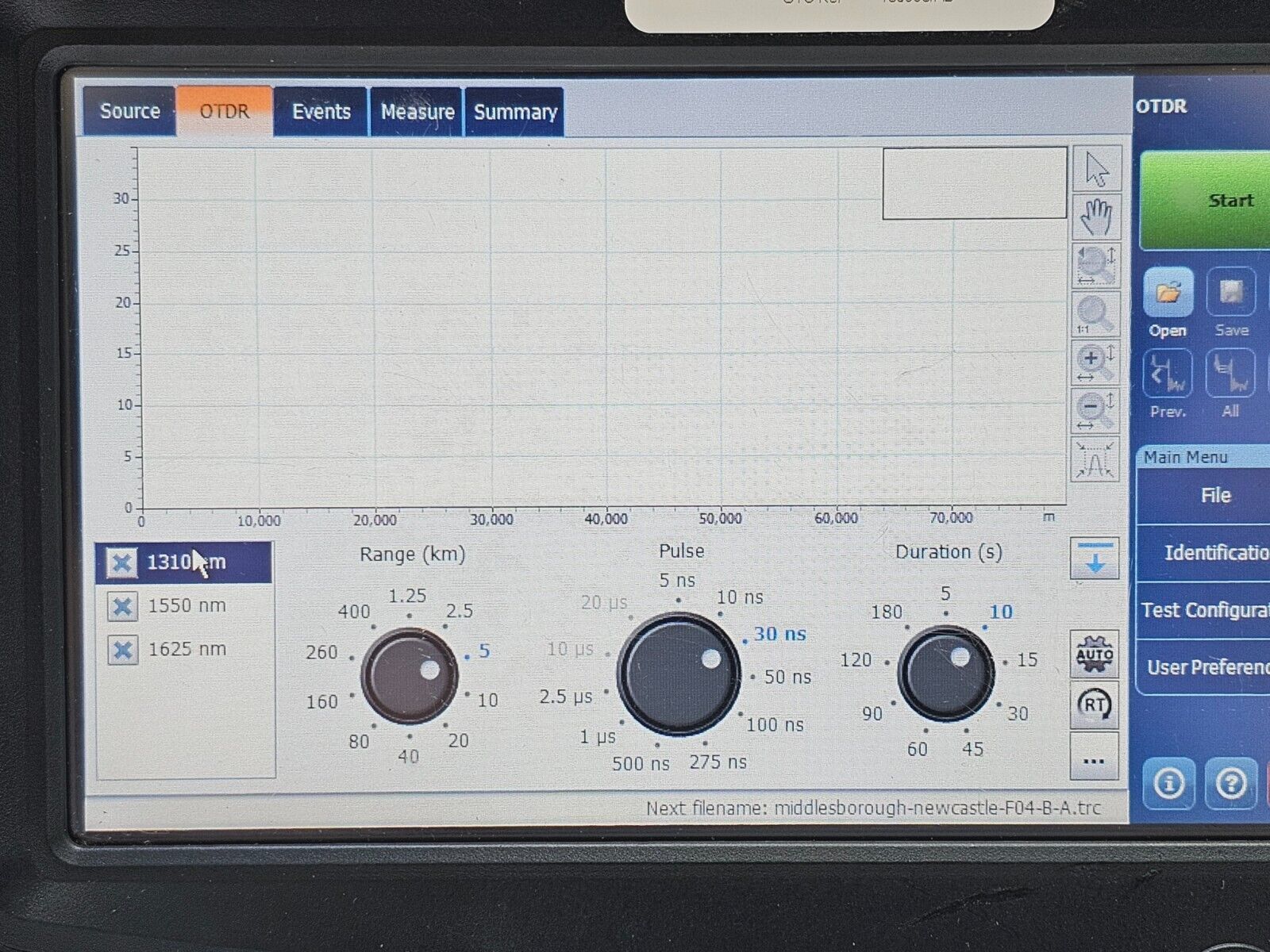This screenshot has height=952, width=1270.
Task: Open the info icon button
Action: coord(1168,784)
